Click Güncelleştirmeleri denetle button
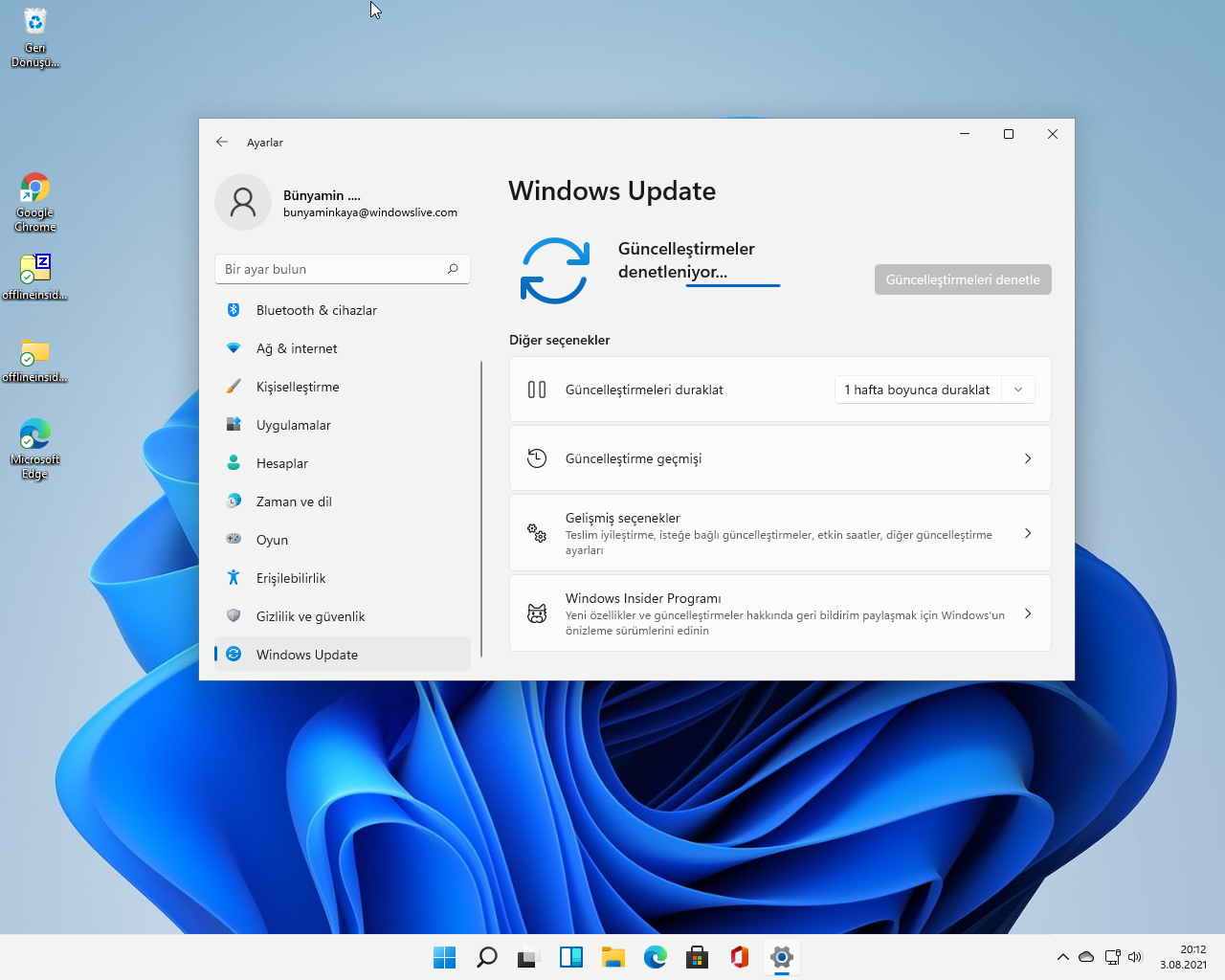Screen dimensions: 1225x980 963,279
